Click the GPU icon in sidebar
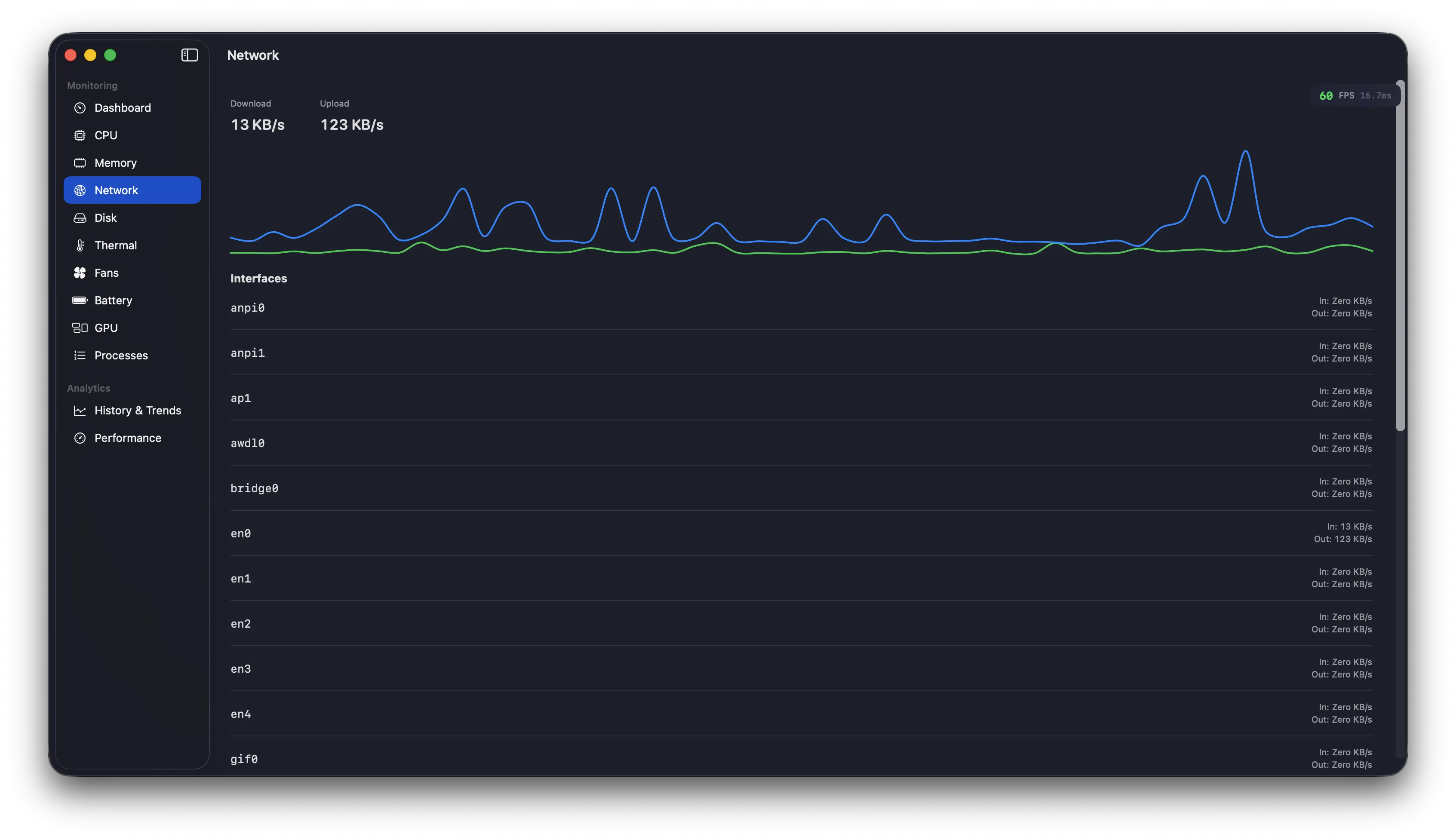Screen dimensions: 1456x840 (x=80, y=328)
